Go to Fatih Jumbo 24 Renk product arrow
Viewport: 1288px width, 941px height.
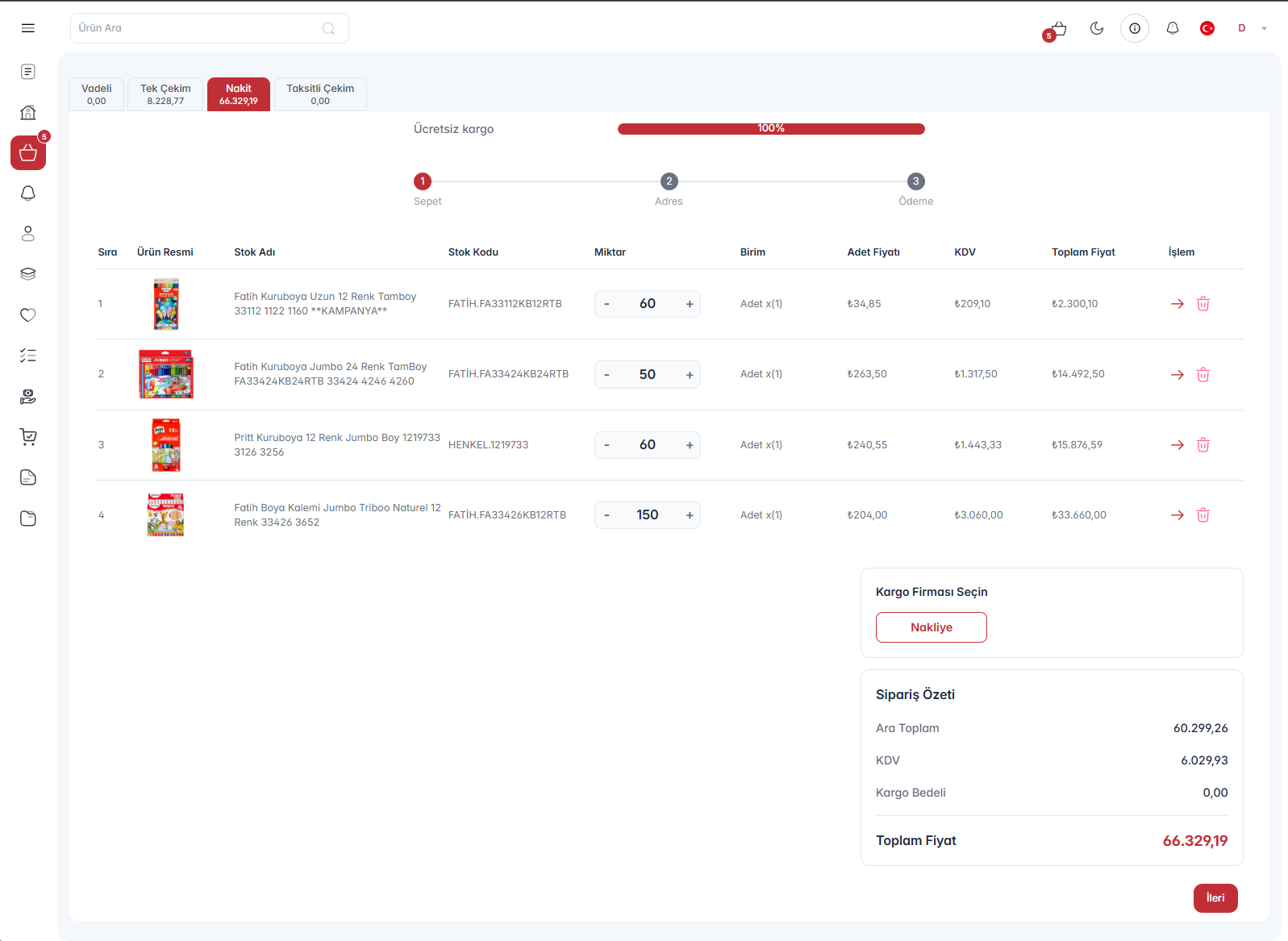pyautogui.click(x=1178, y=375)
